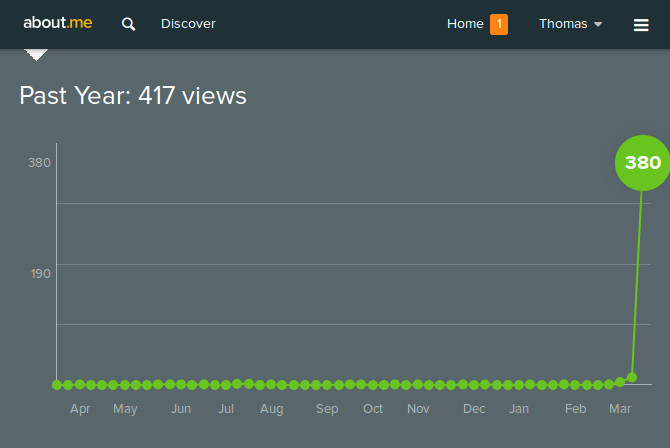Expand the Thomas account dropdown
The width and height of the screenshot is (670, 448).
click(570, 24)
